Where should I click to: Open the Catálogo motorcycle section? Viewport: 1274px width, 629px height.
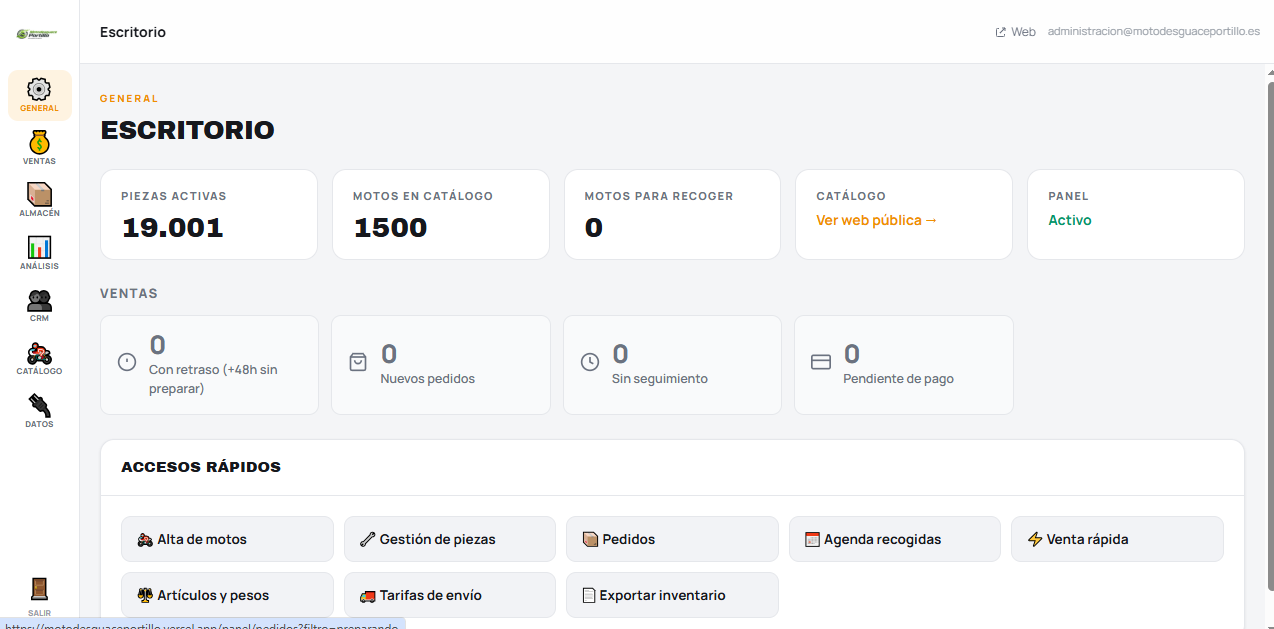(39, 358)
